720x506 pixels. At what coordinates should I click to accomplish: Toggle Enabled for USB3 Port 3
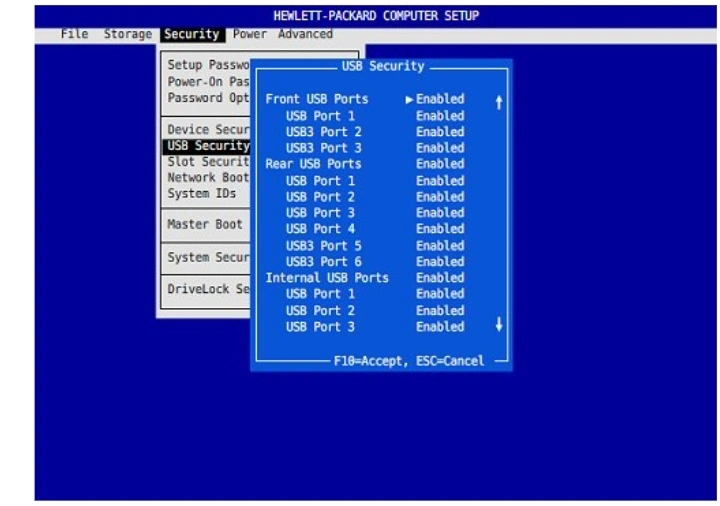click(440, 148)
